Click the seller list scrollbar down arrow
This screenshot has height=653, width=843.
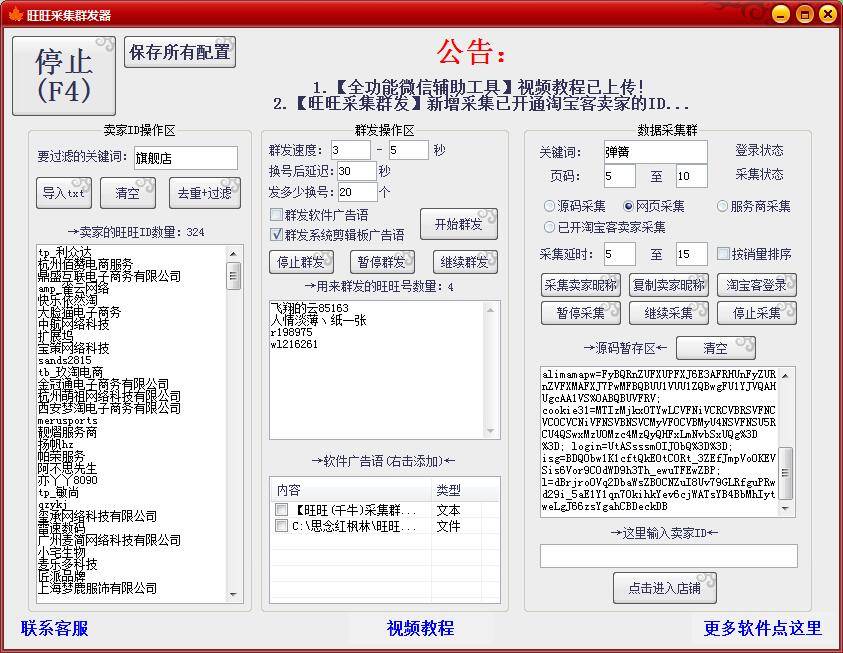233,594
